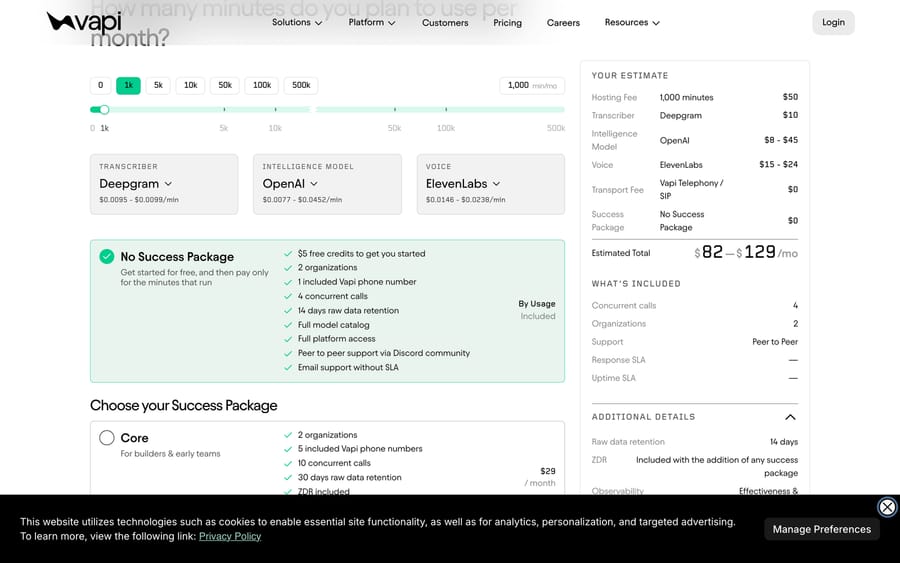Select the 5k minutes preset

[x=158, y=86]
